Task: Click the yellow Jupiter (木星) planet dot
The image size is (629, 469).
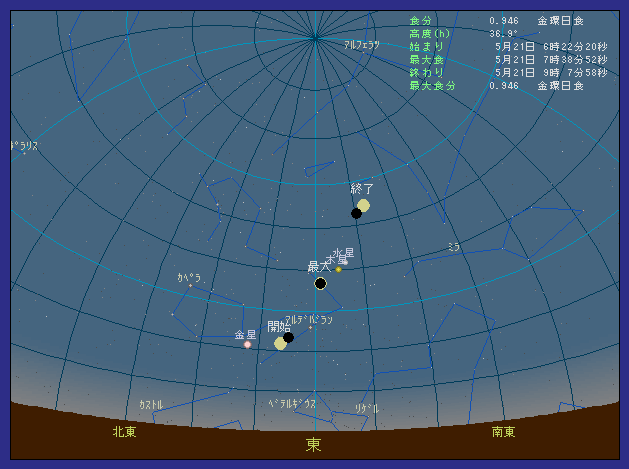Action: click(338, 269)
